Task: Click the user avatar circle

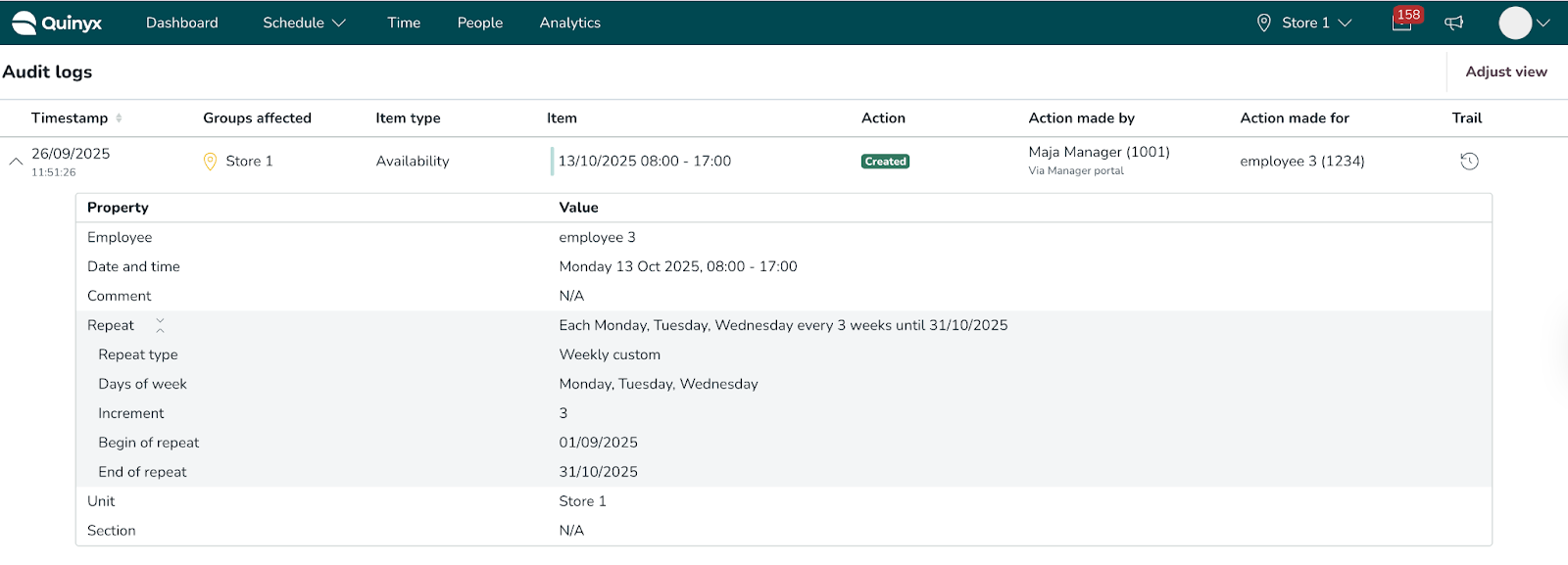Action: 1515,23
